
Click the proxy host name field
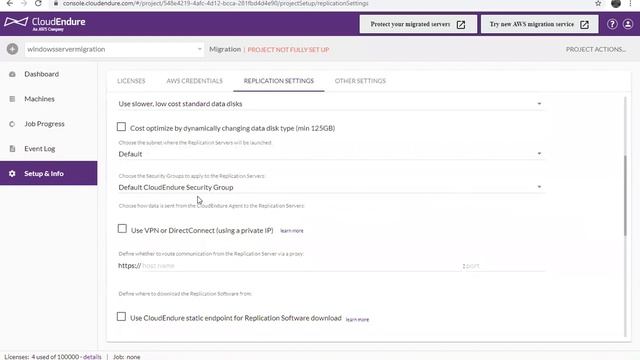click(x=300, y=266)
